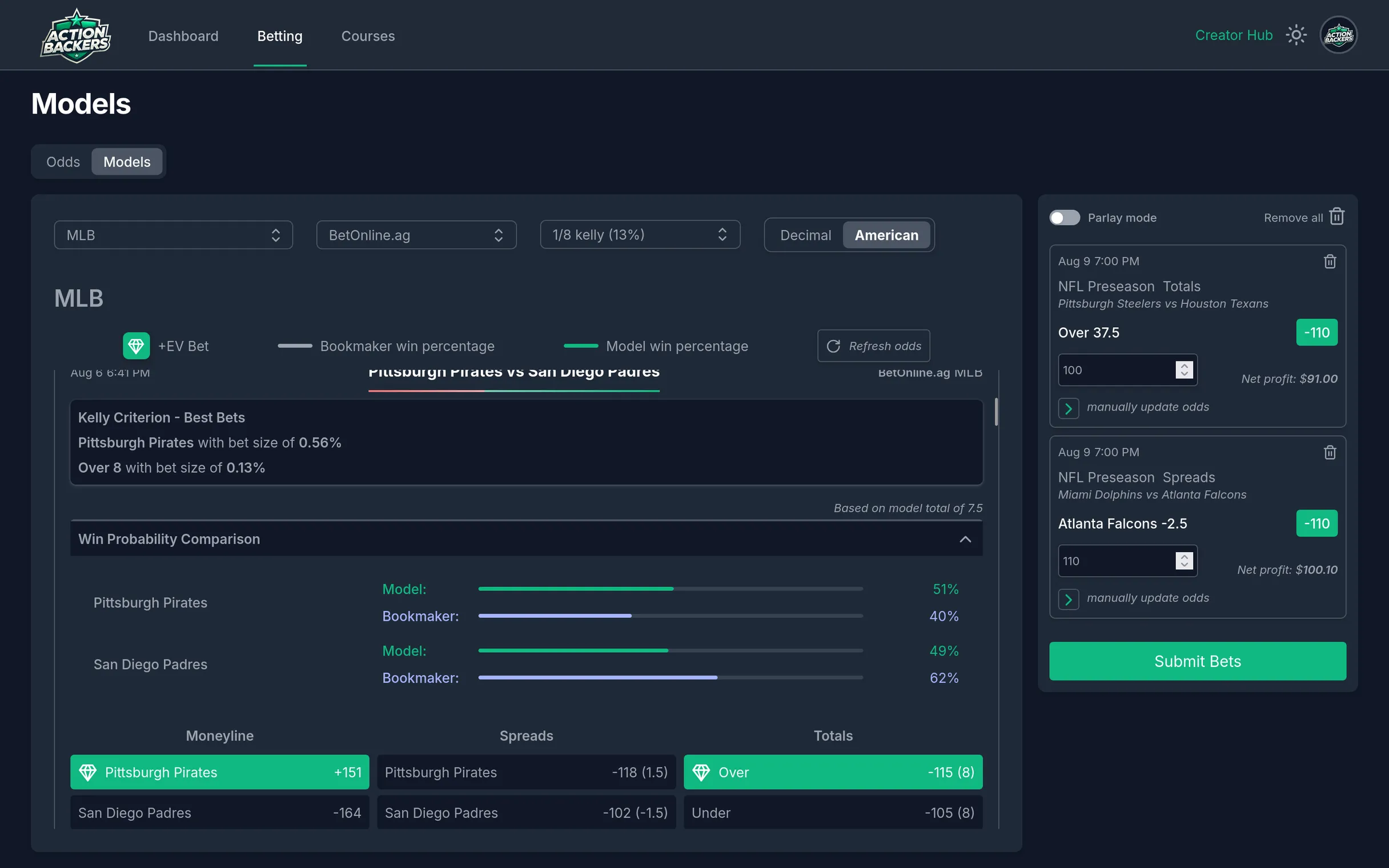Click the games list vertical scrollbar
The width and height of the screenshot is (1389, 868).
[x=997, y=412]
